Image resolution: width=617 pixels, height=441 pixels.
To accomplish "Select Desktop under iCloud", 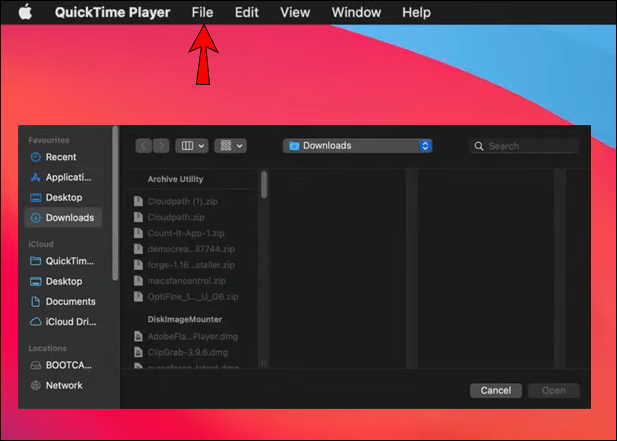I will click(x=63, y=281).
